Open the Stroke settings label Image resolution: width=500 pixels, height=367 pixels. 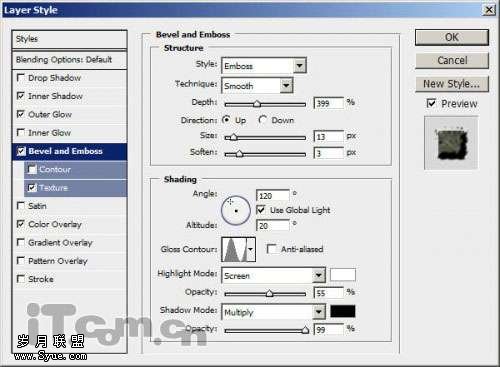(41, 279)
